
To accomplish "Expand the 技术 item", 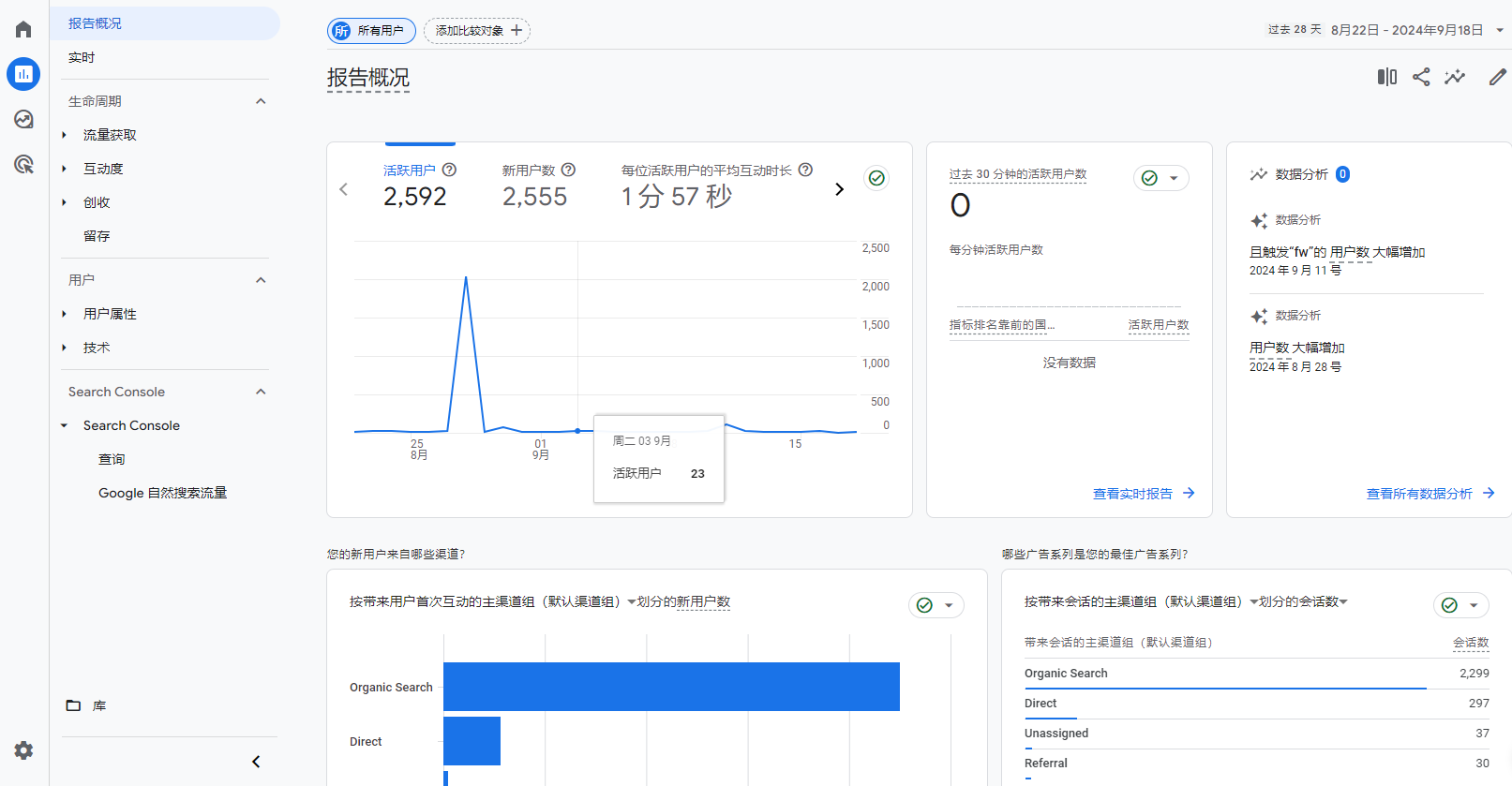I will coord(64,348).
